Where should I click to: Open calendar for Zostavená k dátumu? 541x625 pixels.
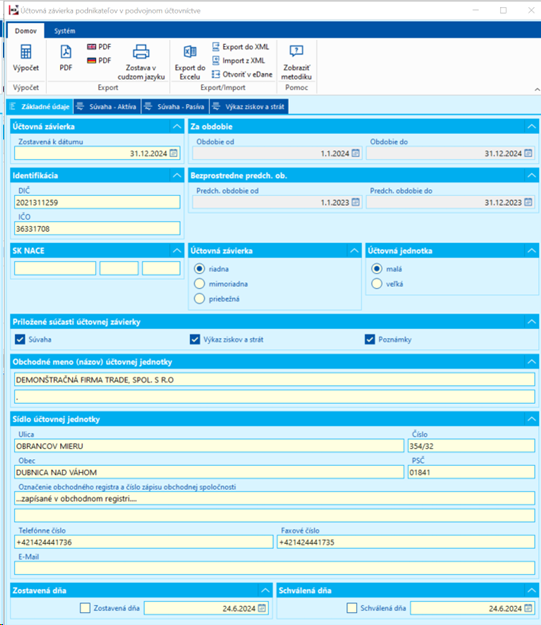[173, 153]
